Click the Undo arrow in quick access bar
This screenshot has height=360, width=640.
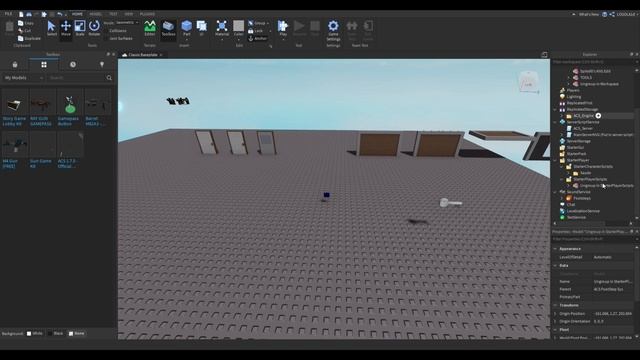pyautogui.click(x=60, y=14)
